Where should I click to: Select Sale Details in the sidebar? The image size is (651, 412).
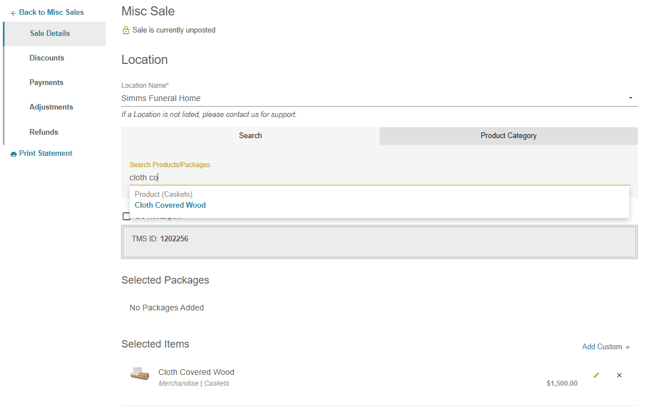[x=50, y=34]
